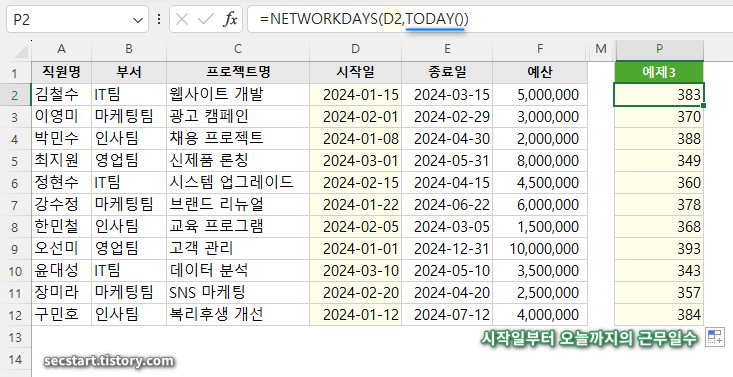This screenshot has height=377, width=733.
Task: Click inside the Name Box showing P2
Action: point(70,19)
